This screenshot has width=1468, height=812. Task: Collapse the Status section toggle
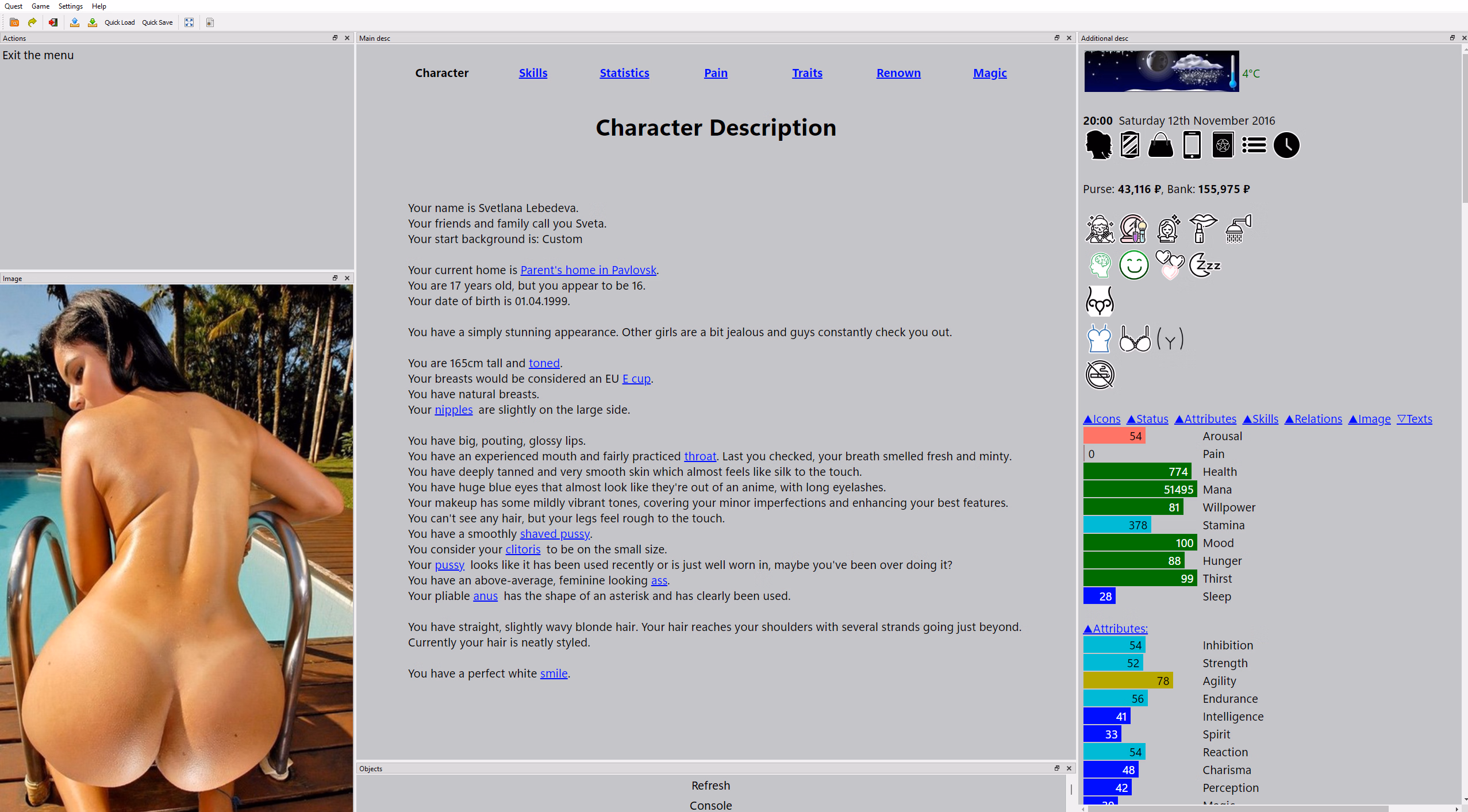(x=1147, y=419)
